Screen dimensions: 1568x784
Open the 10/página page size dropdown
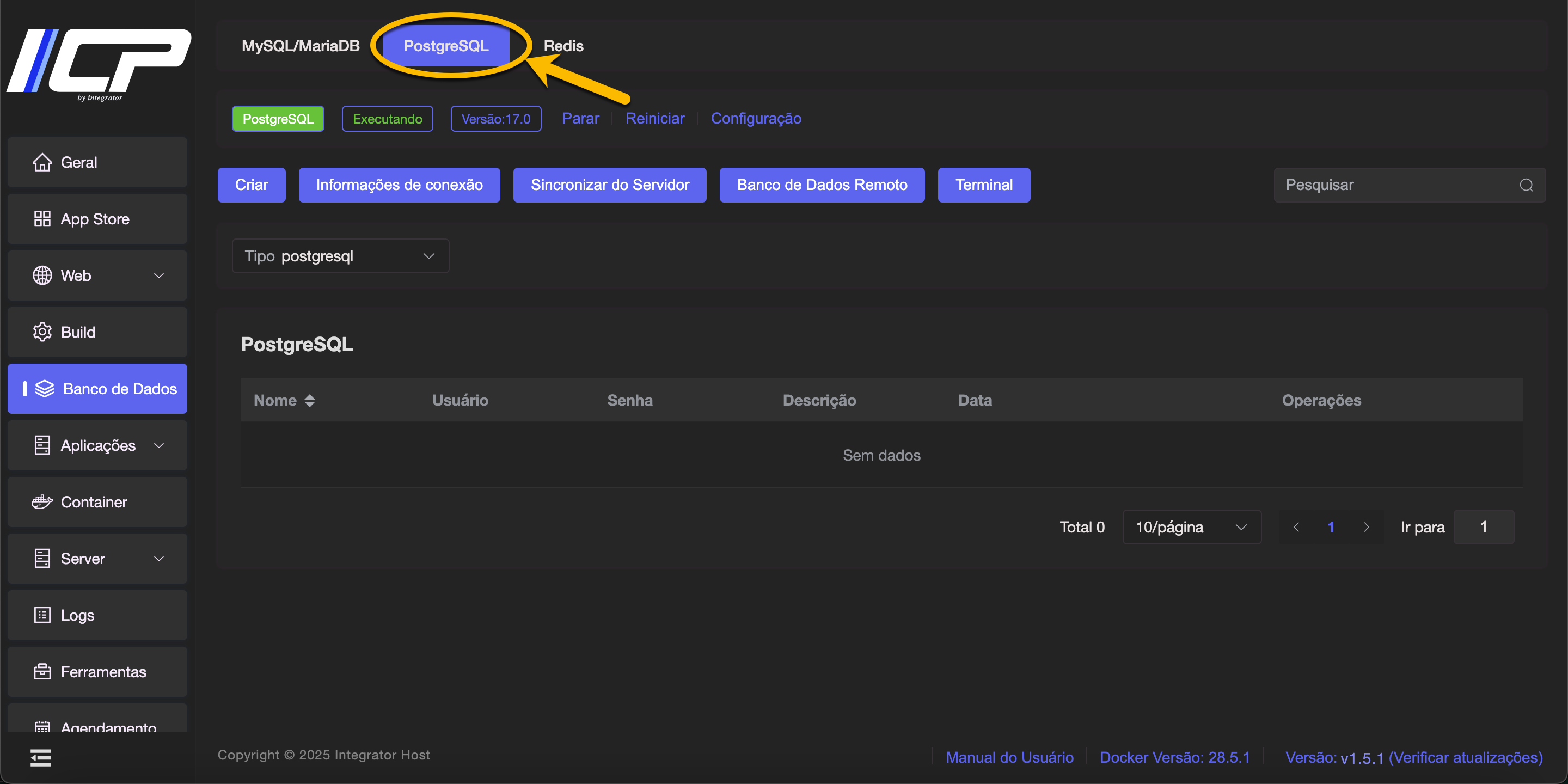tap(1191, 526)
